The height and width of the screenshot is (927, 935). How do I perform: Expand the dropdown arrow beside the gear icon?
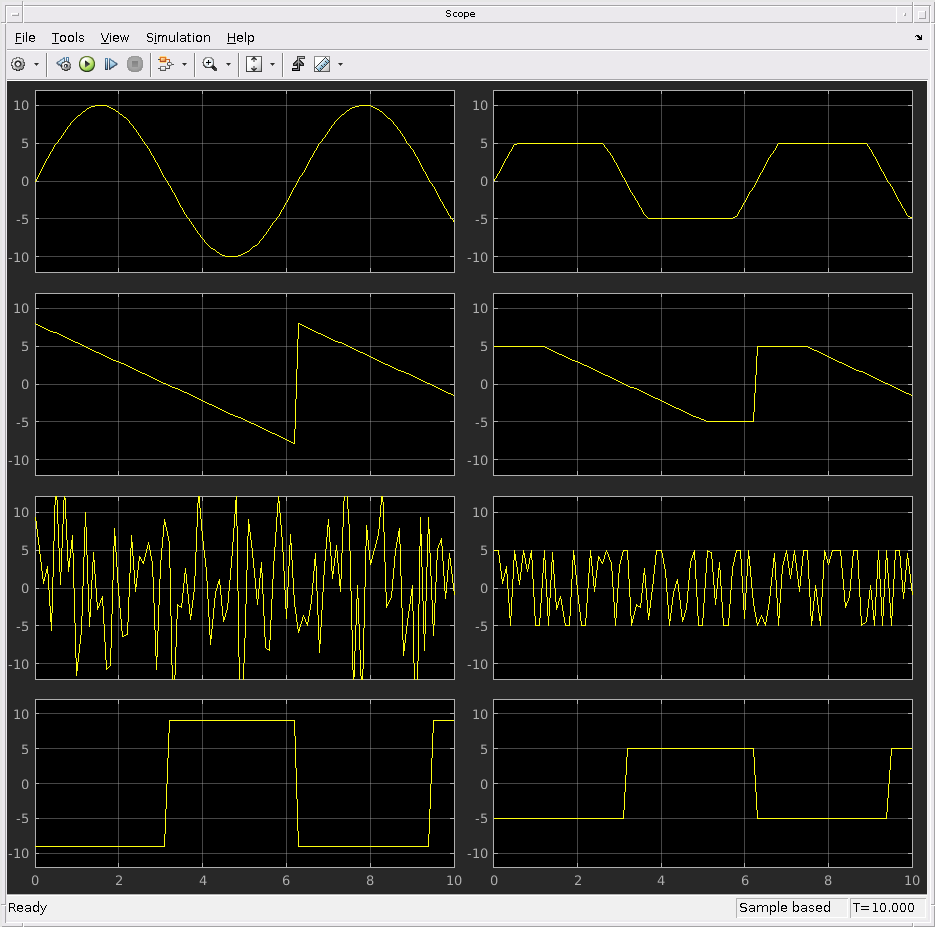tap(37, 64)
